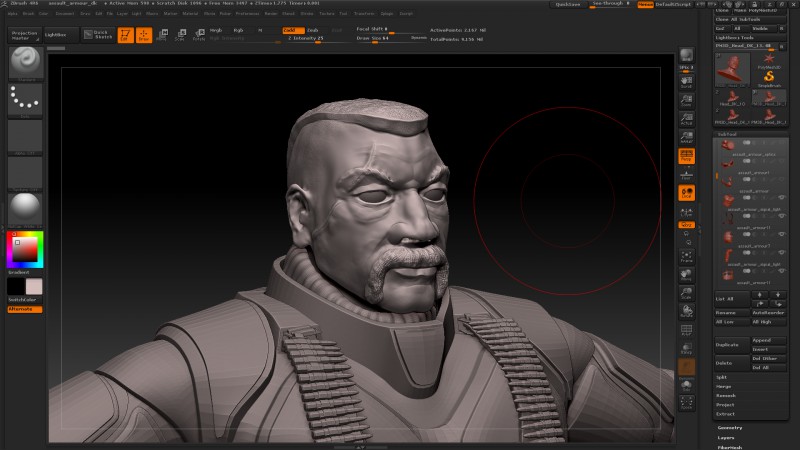This screenshot has width=800, height=450.
Task: Expand the Geometry section
Action: [x=729, y=427]
